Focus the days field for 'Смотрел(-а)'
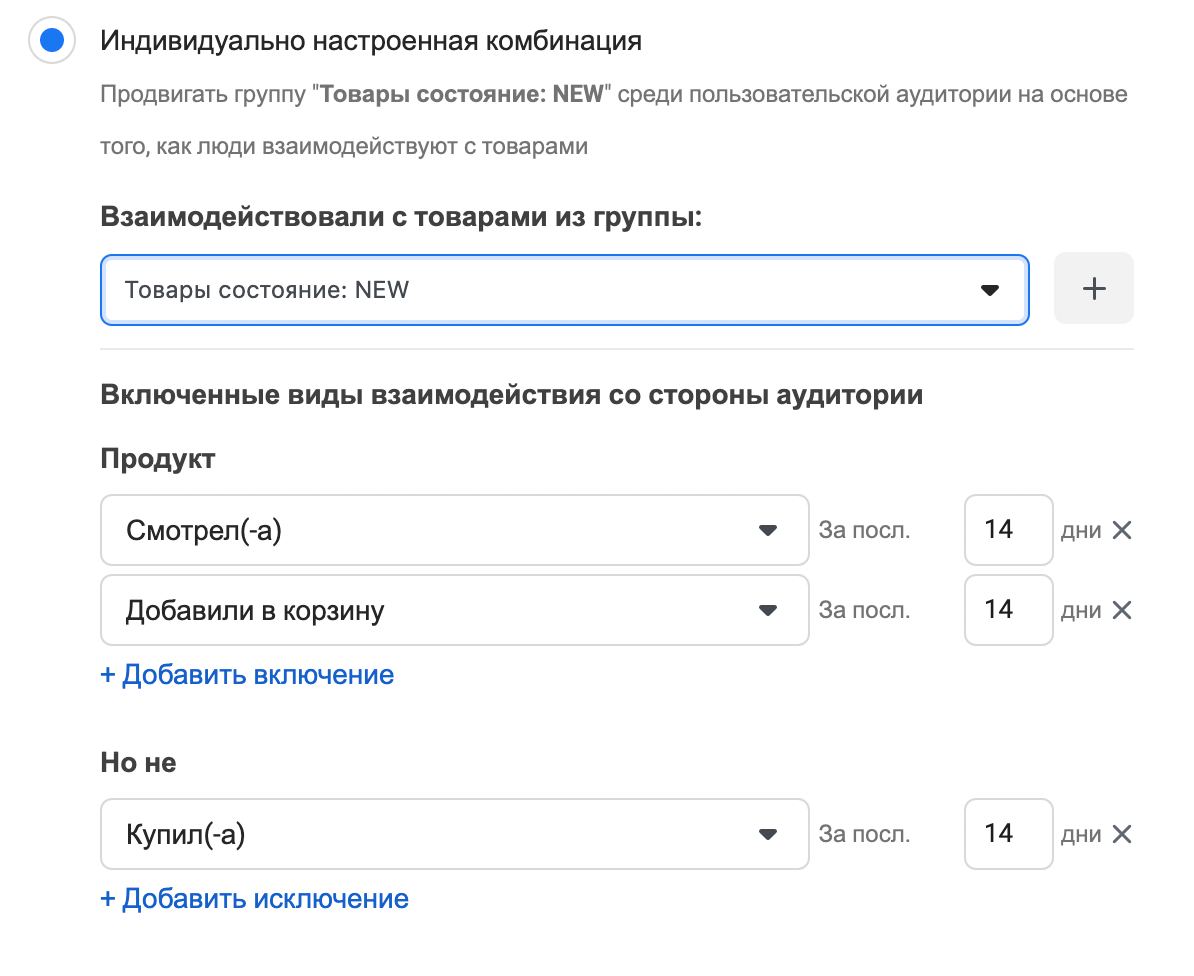Screen dimensions: 1194x976 (x=1008, y=530)
